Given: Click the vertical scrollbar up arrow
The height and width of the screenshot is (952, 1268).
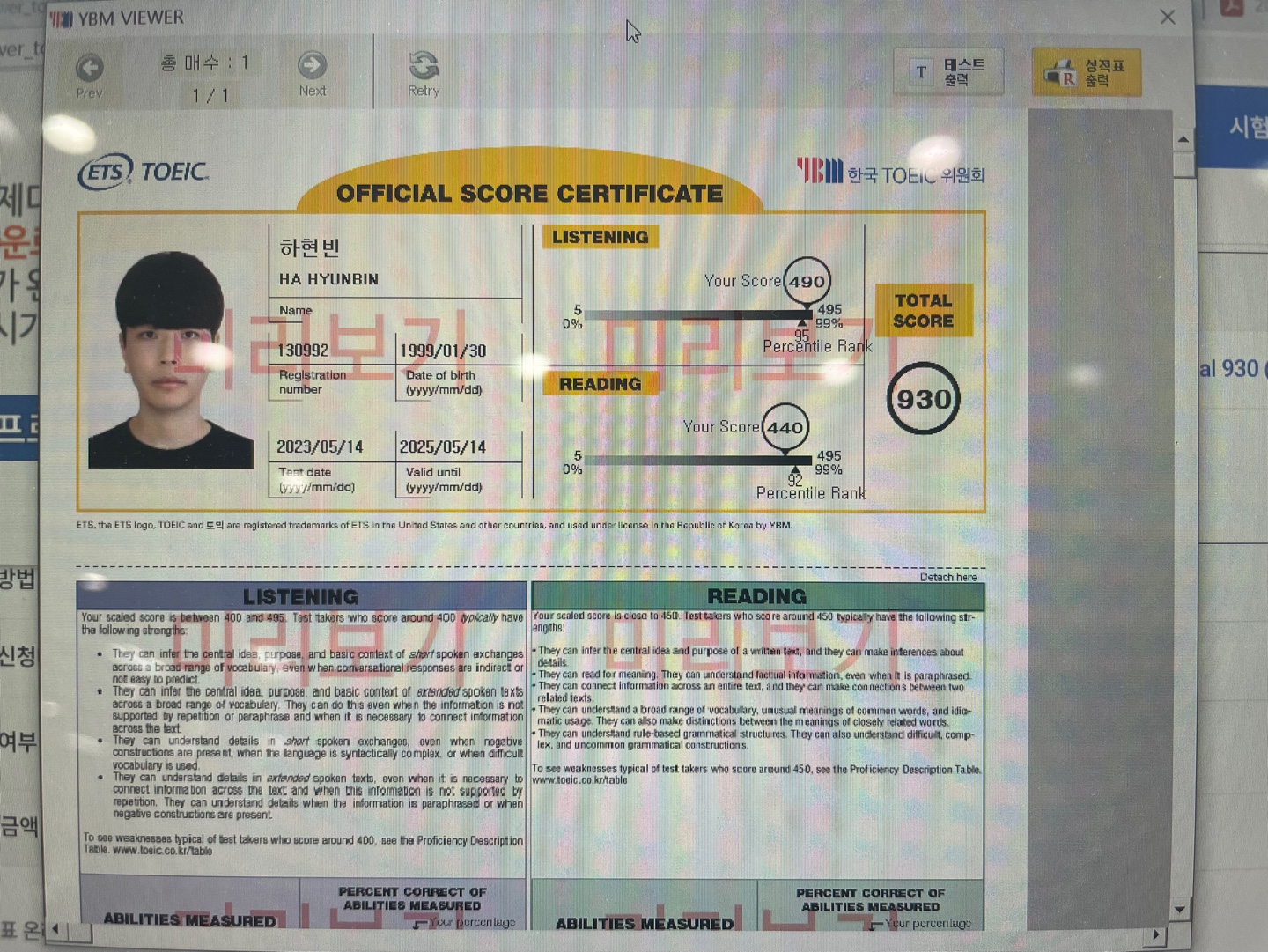Looking at the screenshot, I should [x=1183, y=139].
